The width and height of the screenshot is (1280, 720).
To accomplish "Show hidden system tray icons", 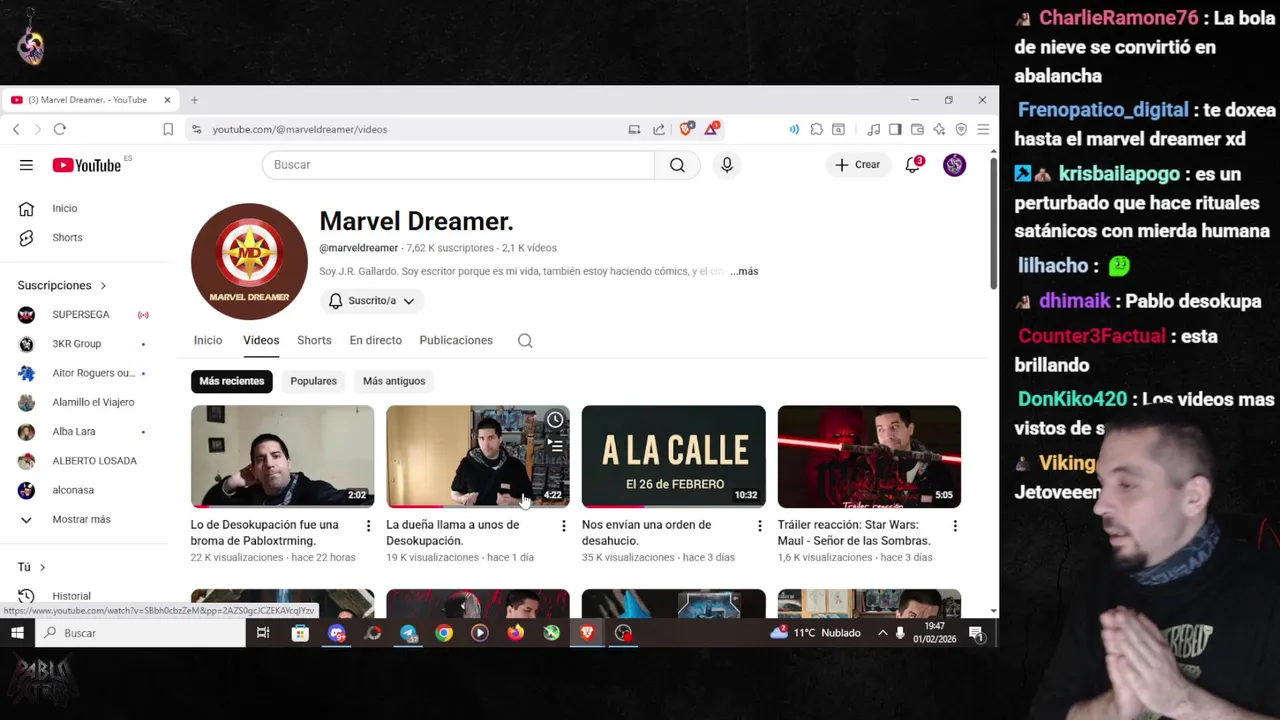I will [x=882, y=633].
